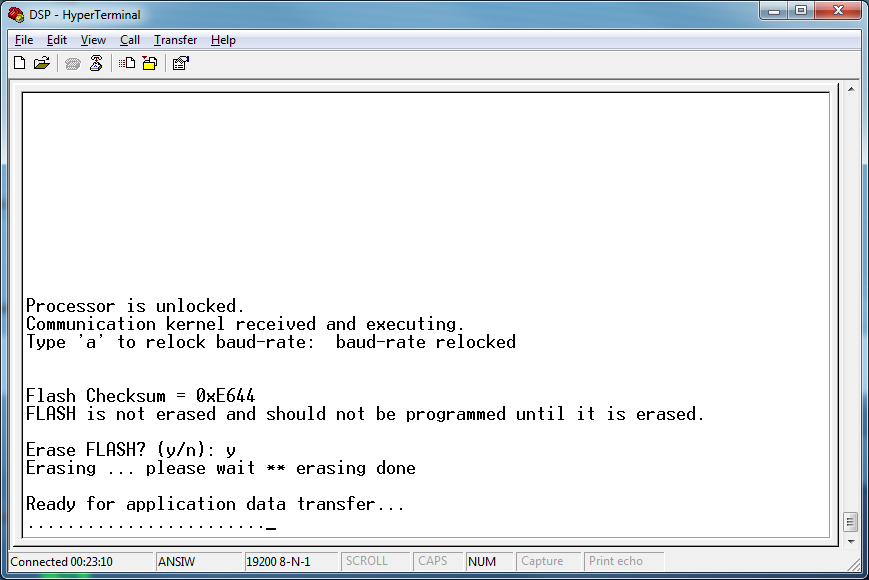Viewport: 869px width, 580px height.
Task: Toggle Capture in the status bar
Action: 541,561
